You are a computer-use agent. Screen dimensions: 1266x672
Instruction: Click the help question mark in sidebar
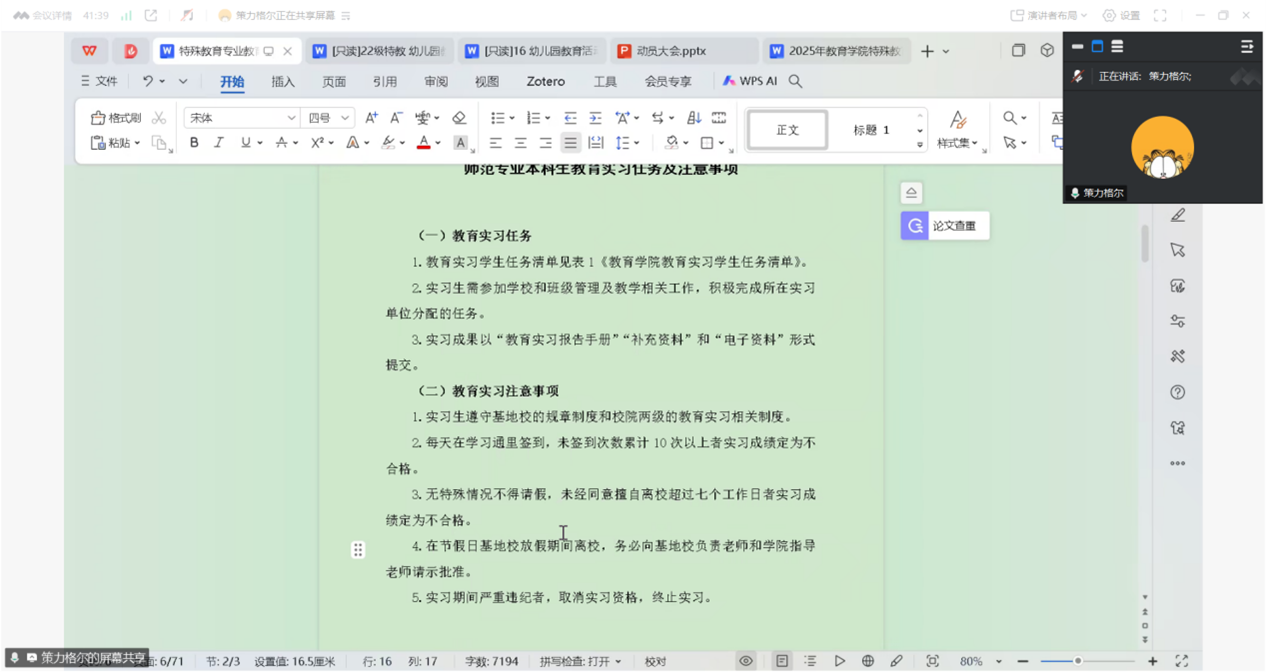click(x=1177, y=393)
